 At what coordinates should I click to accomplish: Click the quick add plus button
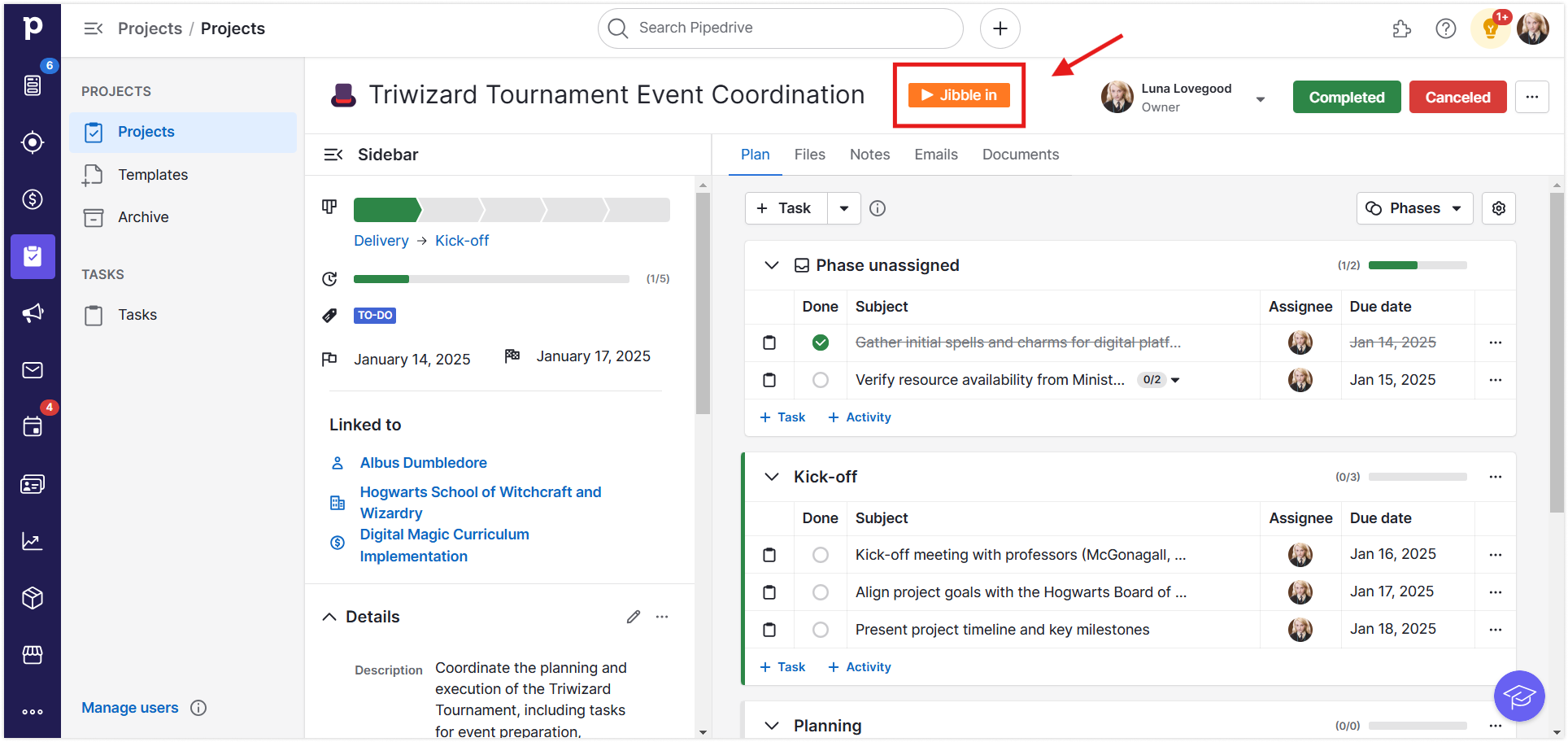pyautogui.click(x=1000, y=28)
